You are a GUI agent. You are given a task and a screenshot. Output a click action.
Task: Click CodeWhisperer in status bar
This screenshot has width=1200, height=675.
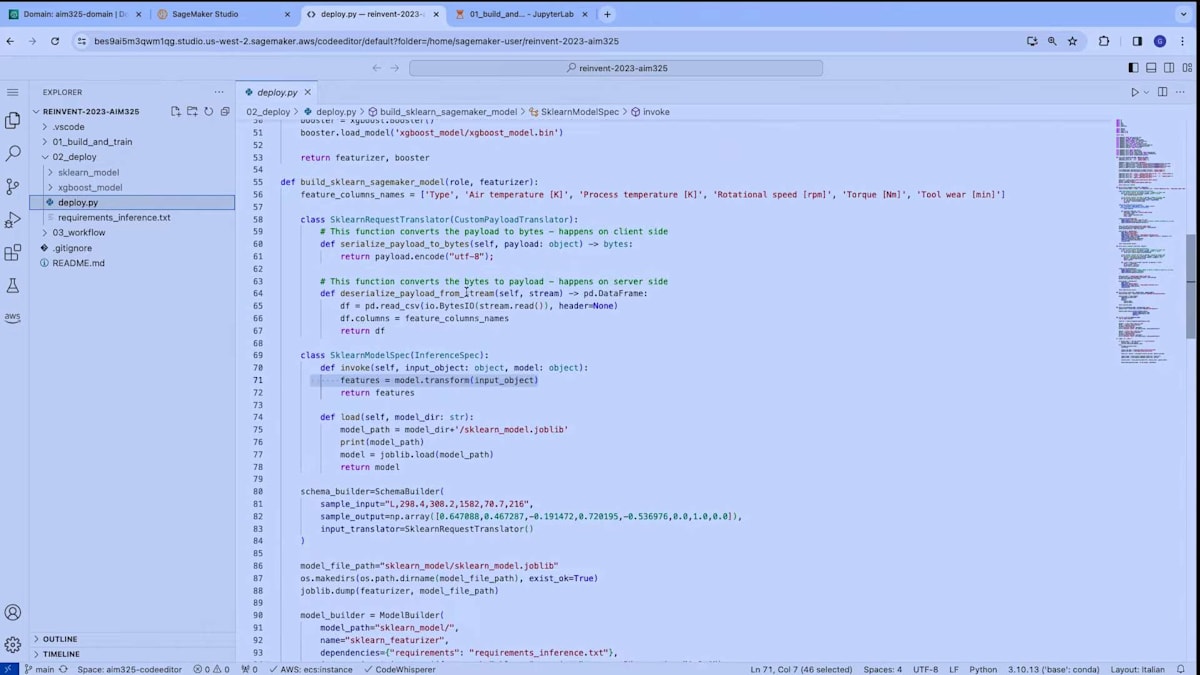(x=399, y=669)
